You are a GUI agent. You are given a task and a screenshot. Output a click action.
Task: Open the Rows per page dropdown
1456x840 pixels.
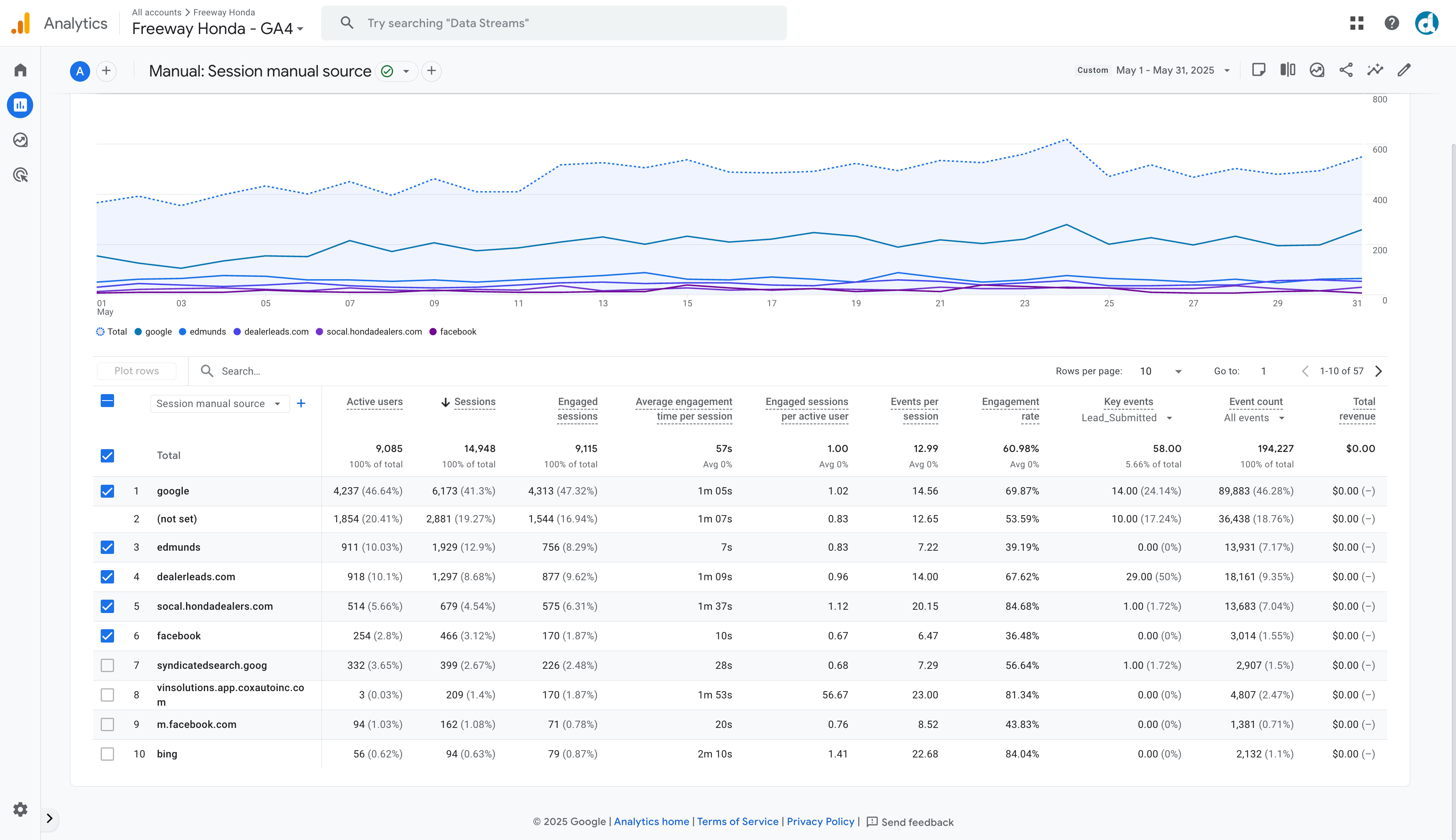click(x=1161, y=371)
